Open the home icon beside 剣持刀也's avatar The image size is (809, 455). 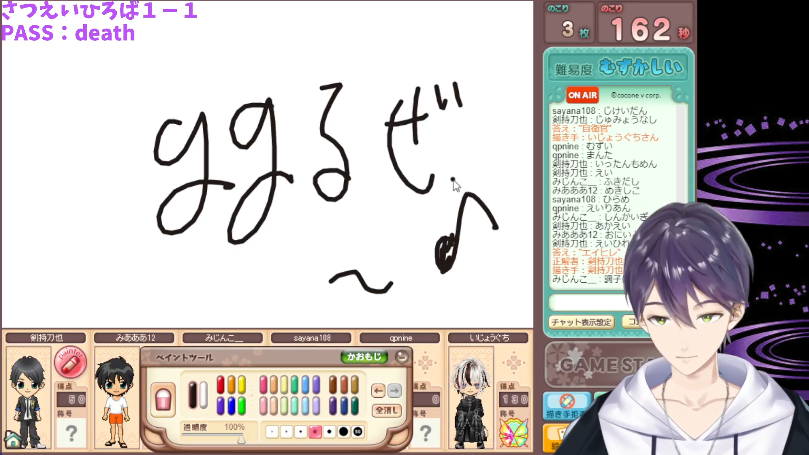click(x=13, y=439)
